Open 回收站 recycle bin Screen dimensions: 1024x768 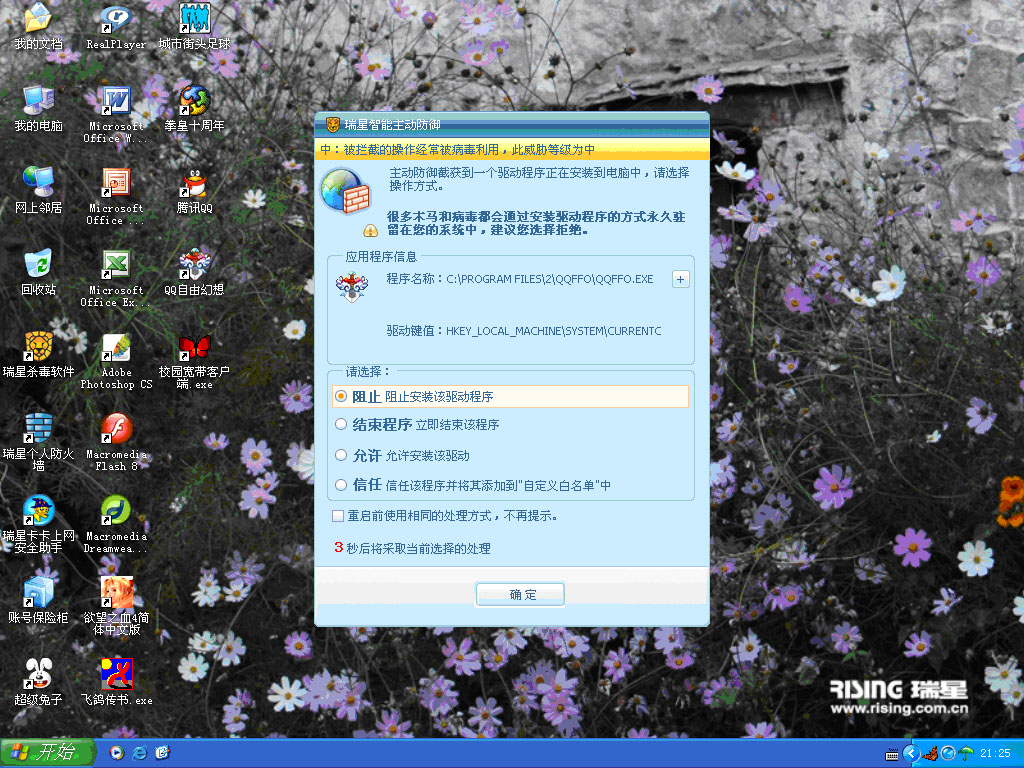38,272
